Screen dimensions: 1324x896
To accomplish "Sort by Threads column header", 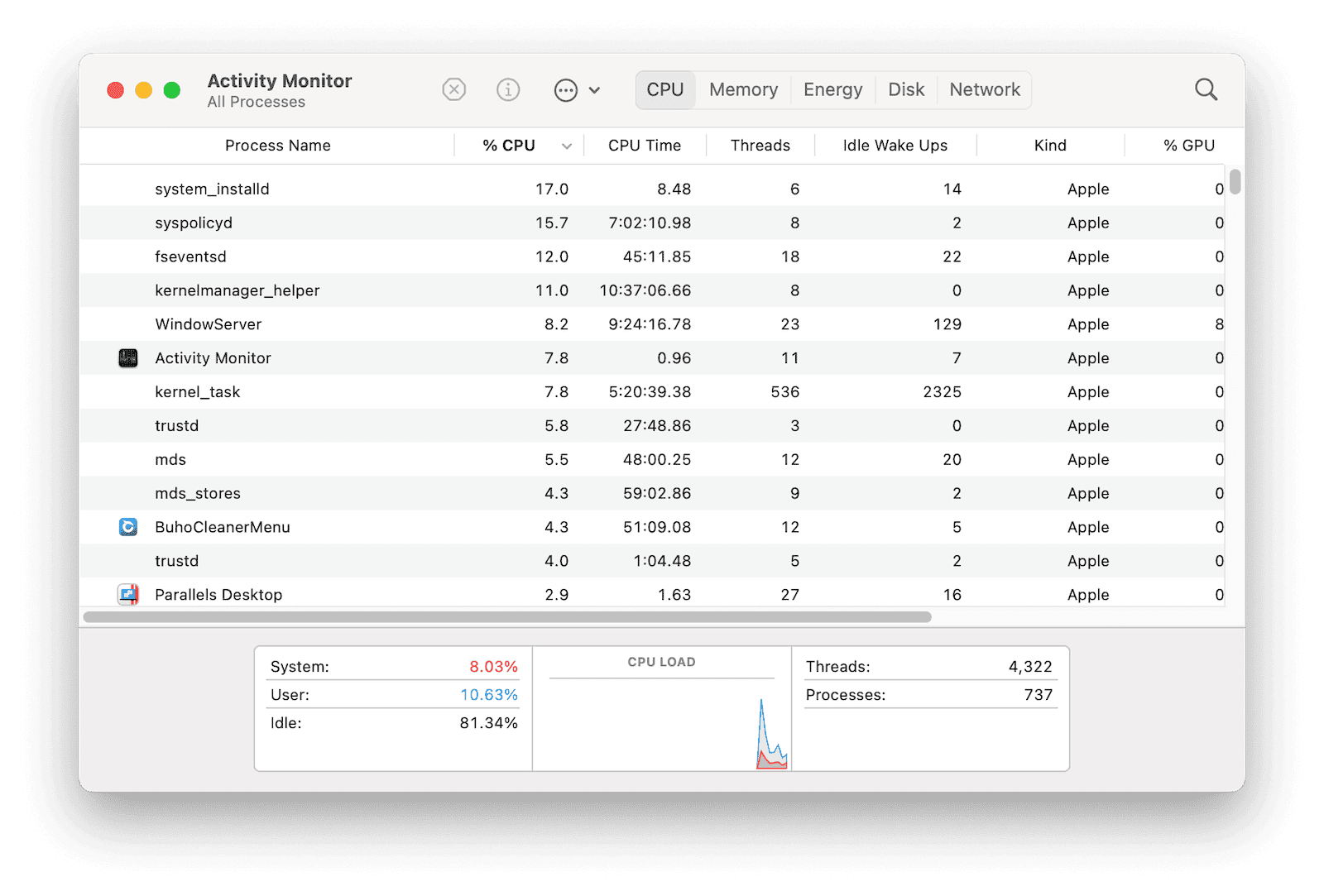I will (x=760, y=146).
